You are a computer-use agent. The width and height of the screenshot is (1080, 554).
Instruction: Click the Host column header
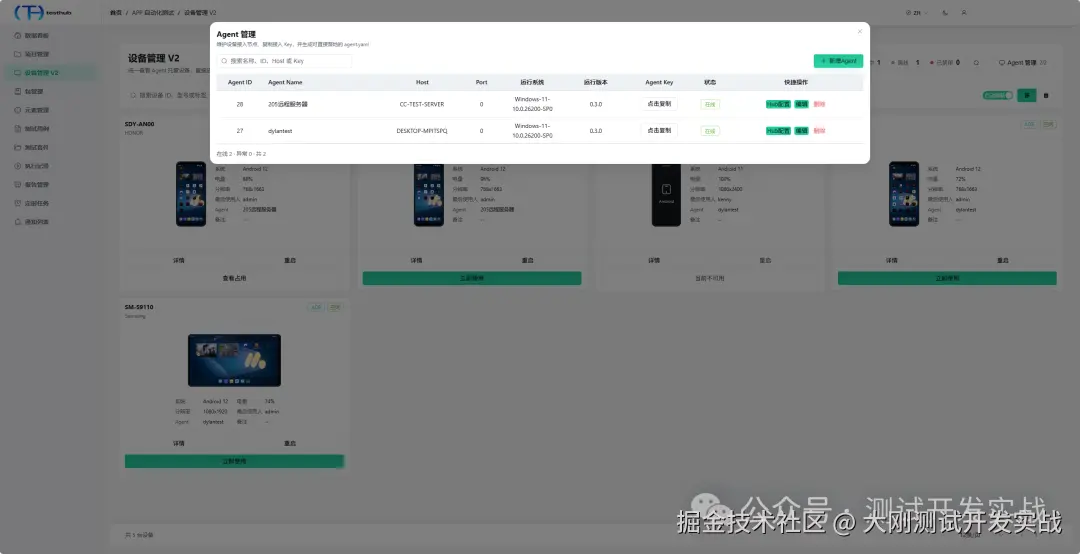[x=422, y=82]
